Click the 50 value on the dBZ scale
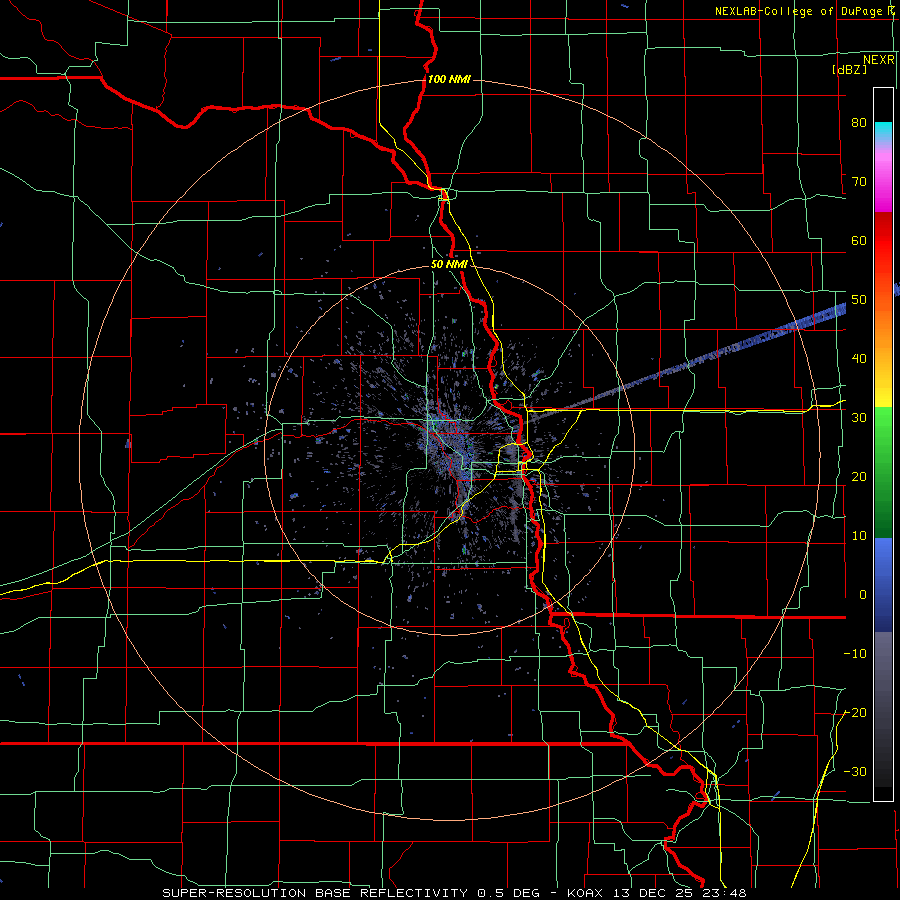Viewport: 900px width, 900px height. pyautogui.click(x=859, y=300)
